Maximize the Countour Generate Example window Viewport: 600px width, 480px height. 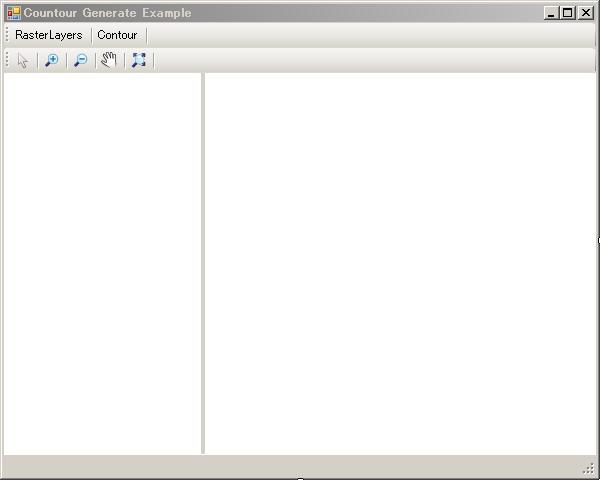[567, 13]
